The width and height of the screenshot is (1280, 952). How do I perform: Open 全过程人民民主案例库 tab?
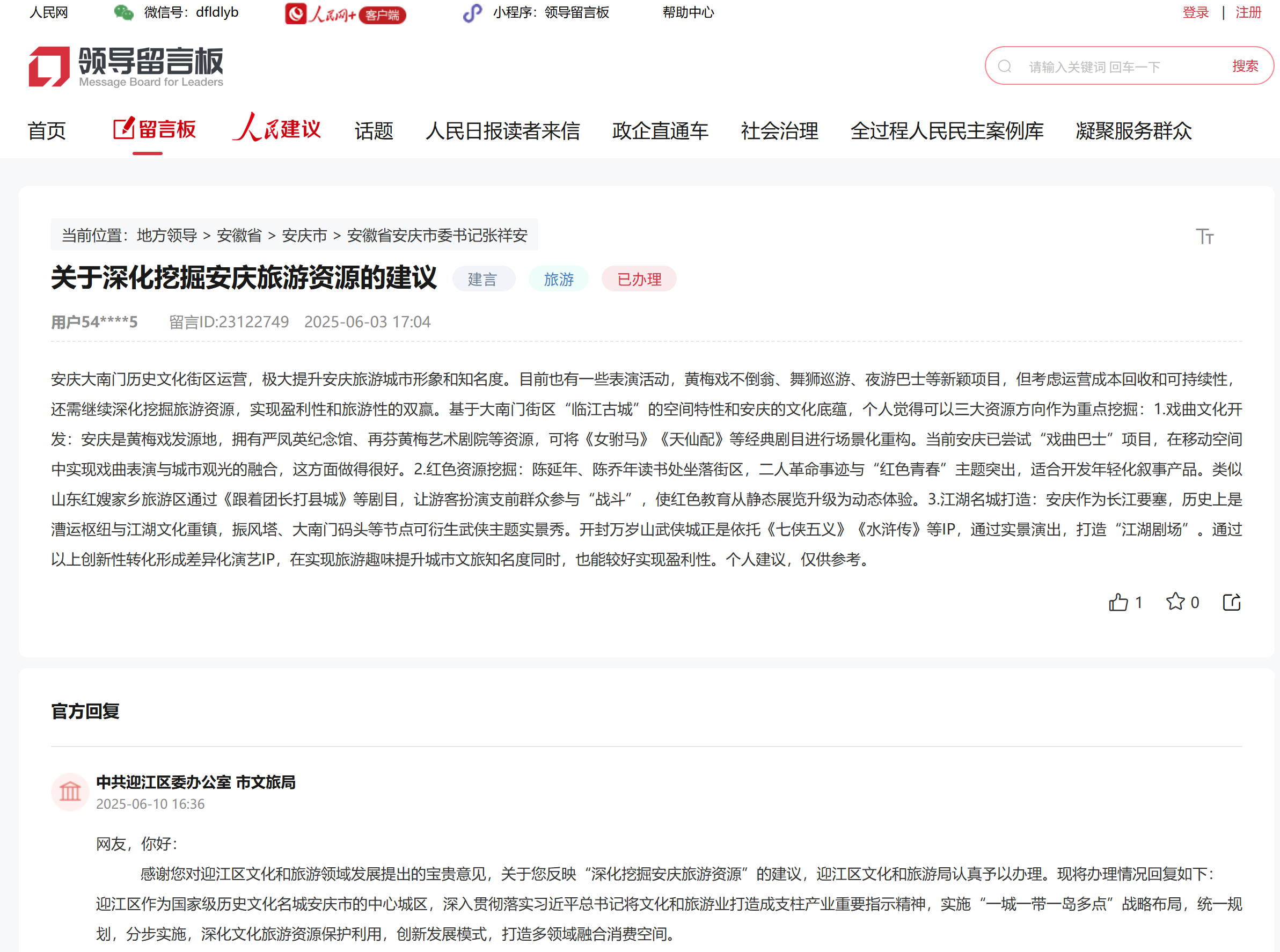(947, 131)
